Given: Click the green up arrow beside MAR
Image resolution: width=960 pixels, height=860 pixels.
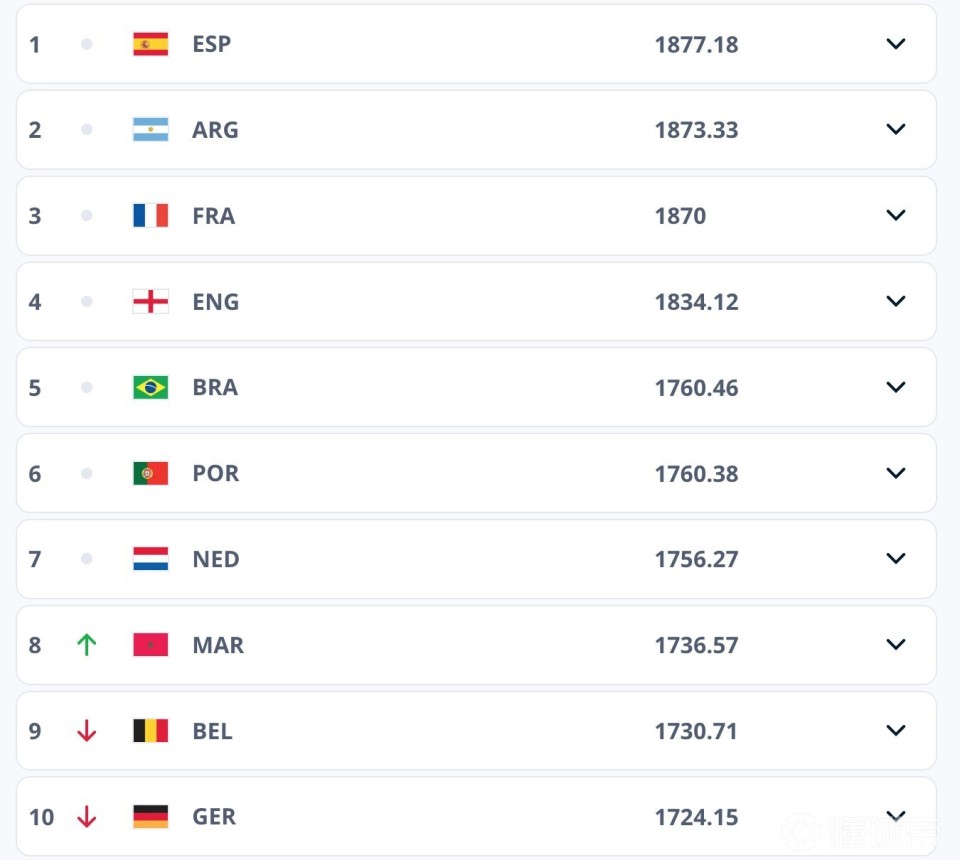Looking at the screenshot, I should (x=87, y=645).
